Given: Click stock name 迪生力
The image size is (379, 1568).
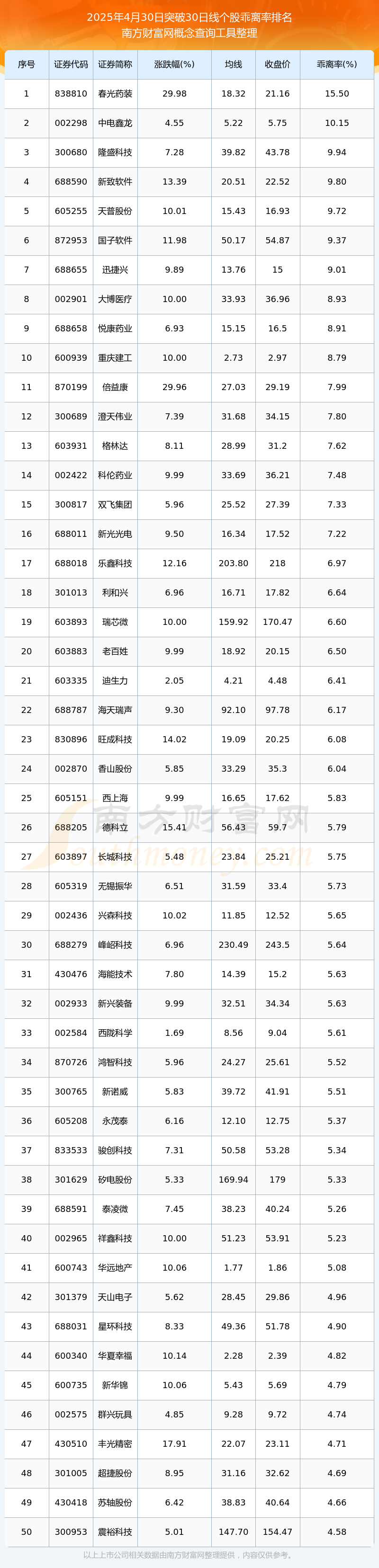Looking at the screenshot, I should tap(115, 680).
